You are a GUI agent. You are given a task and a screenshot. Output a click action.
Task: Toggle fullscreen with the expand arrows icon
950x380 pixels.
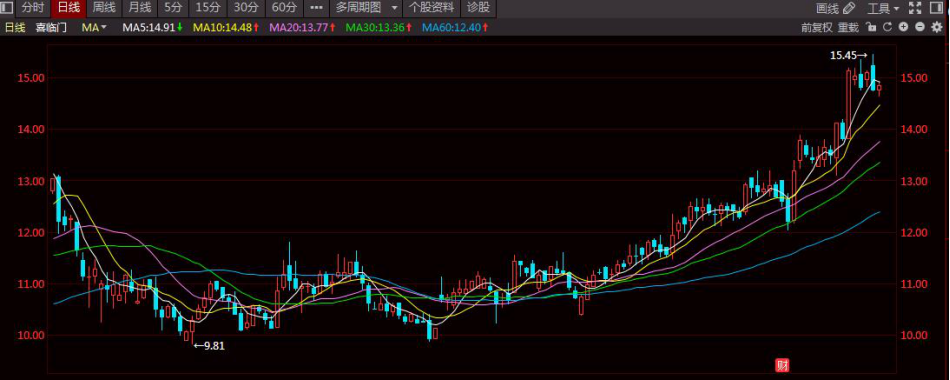(915, 8)
